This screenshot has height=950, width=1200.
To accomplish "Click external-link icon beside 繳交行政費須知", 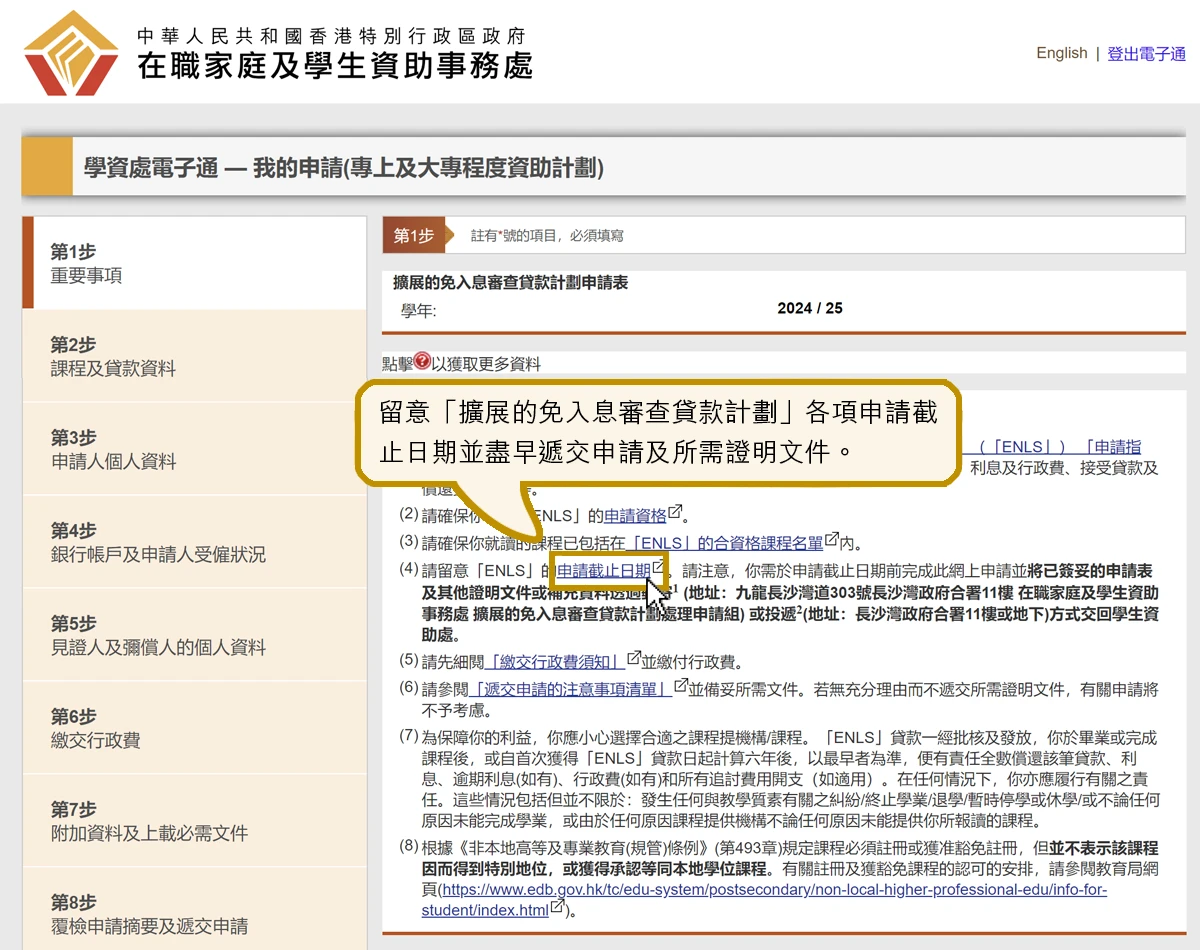I will [633, 660].
